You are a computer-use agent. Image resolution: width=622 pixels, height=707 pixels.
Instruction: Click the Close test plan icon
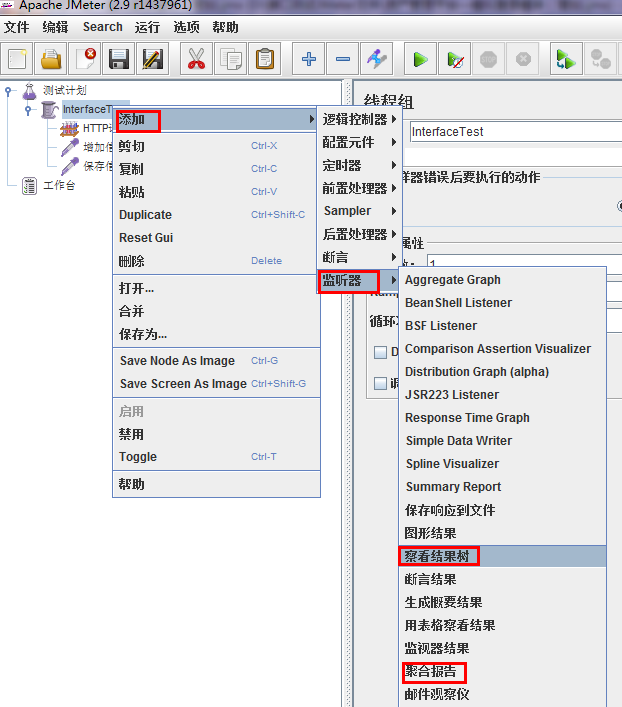[x=85, y=59]
